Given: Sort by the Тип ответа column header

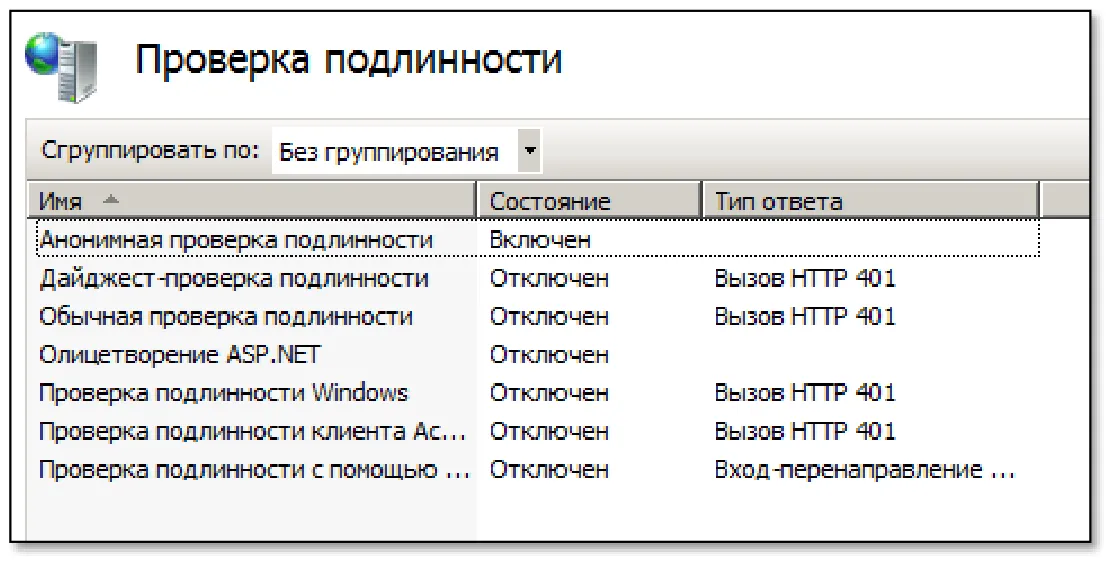Looking at the screenshot, I should pos(870,201).
